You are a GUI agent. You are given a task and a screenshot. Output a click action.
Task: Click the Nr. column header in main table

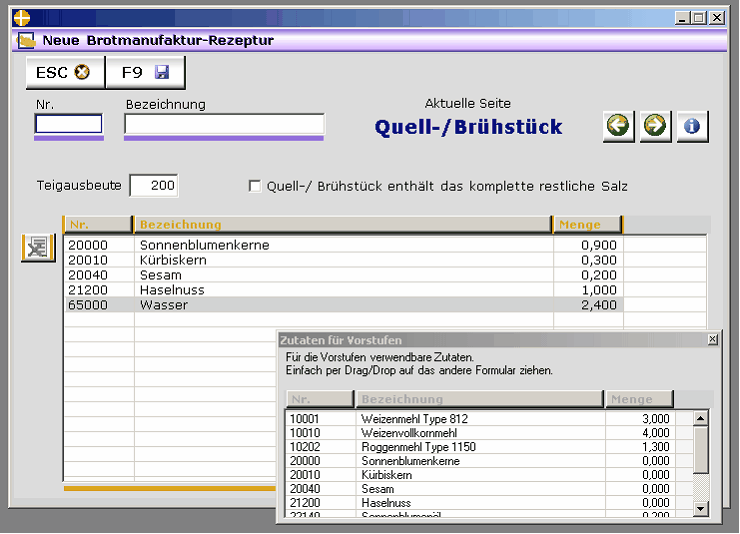pos(98,225)
